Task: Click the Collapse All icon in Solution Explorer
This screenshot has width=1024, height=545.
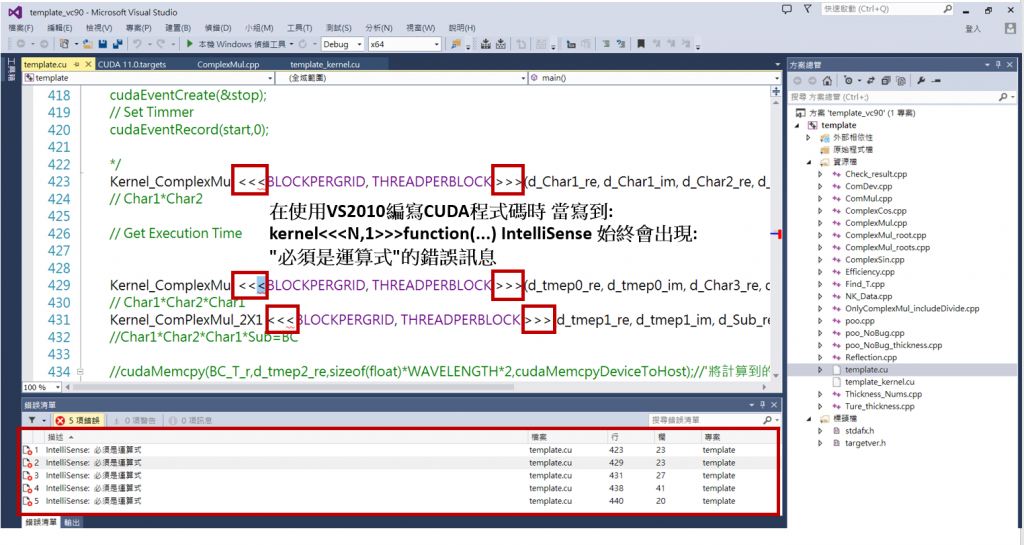Action: click(x=886, y=81)
